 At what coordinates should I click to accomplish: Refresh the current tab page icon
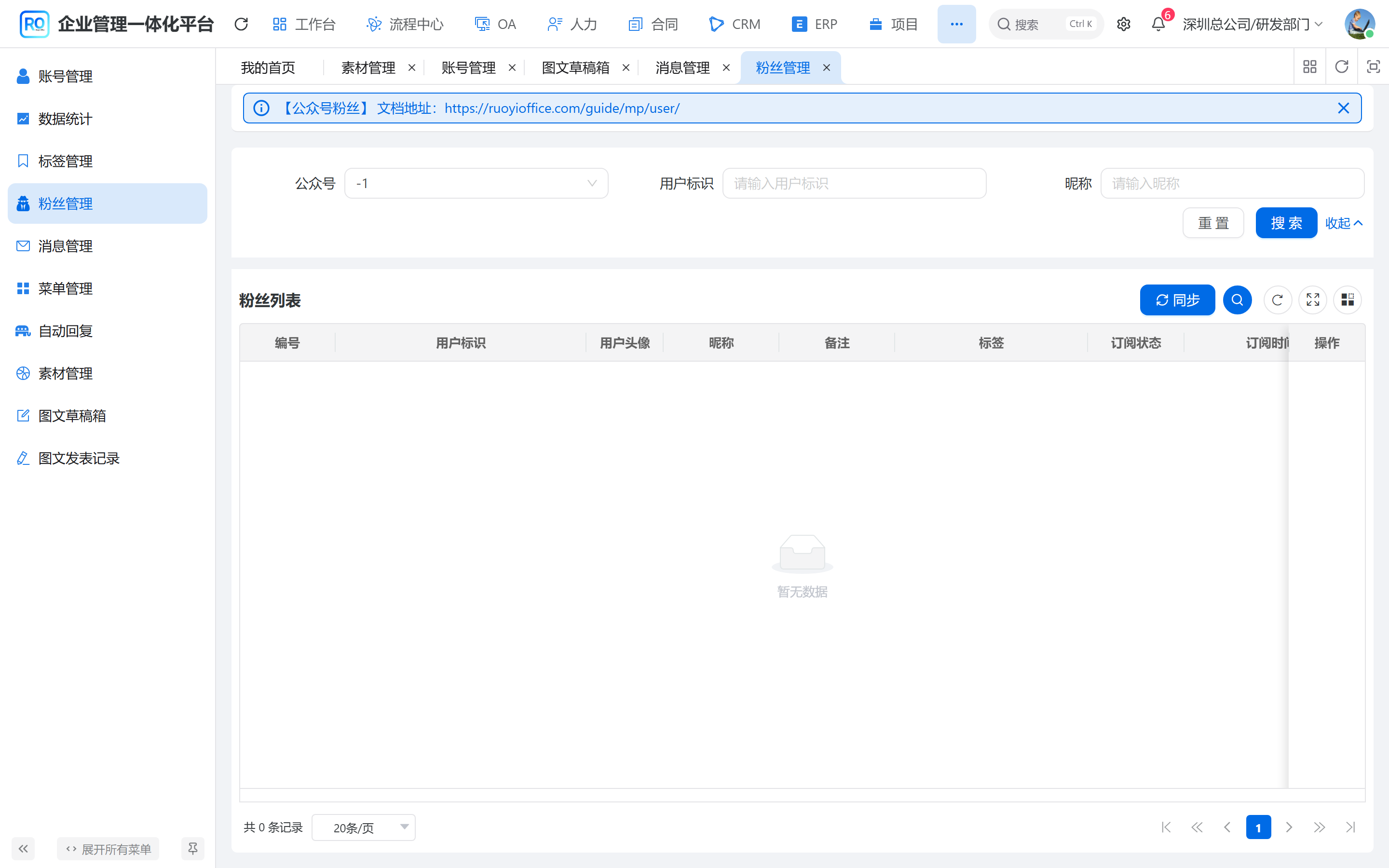click(1341, 67)
